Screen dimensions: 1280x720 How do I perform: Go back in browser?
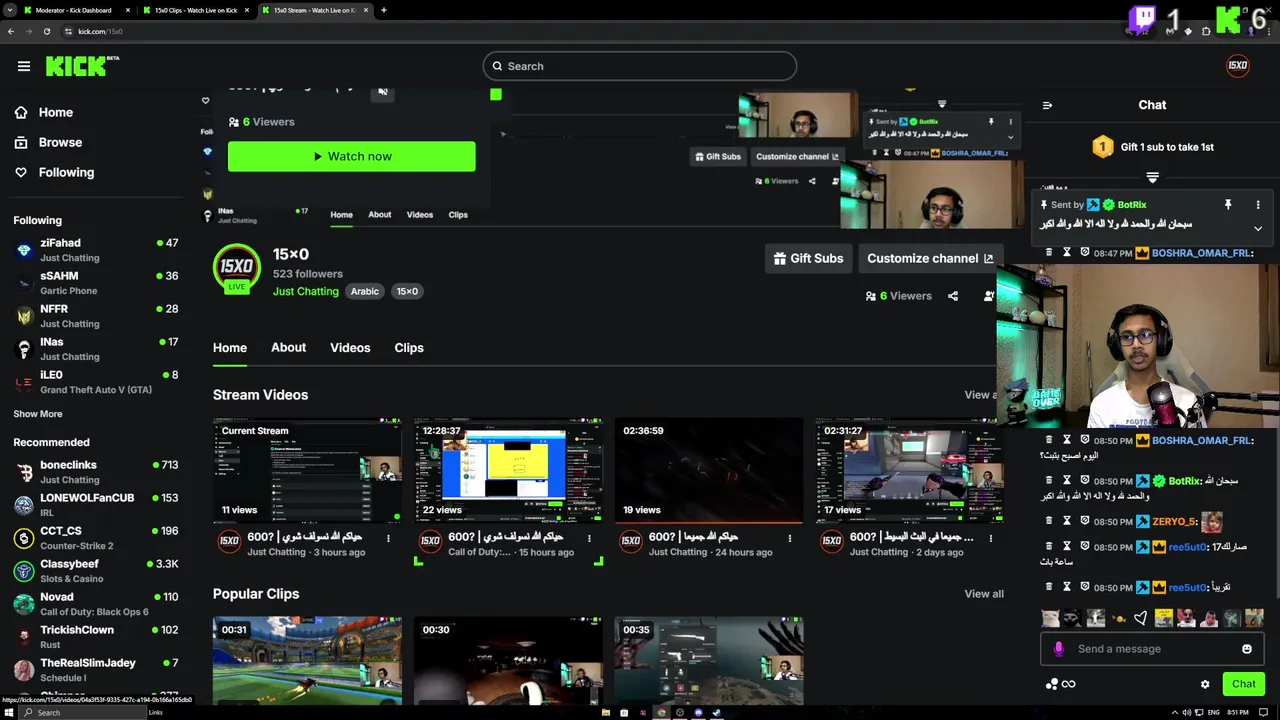pos(11,31)
